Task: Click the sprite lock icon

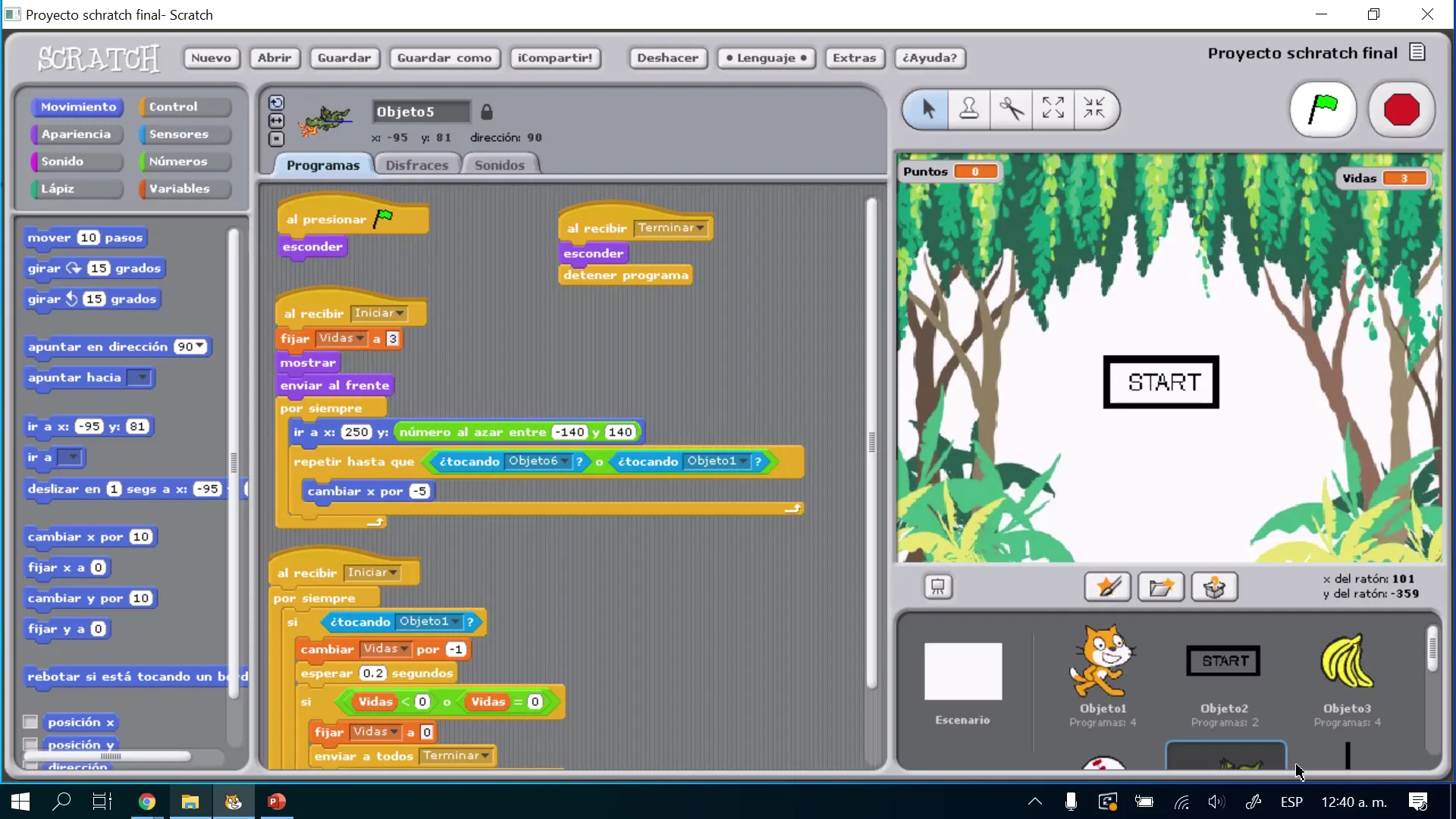Action: pyautogui.click(x=487, y=112)
